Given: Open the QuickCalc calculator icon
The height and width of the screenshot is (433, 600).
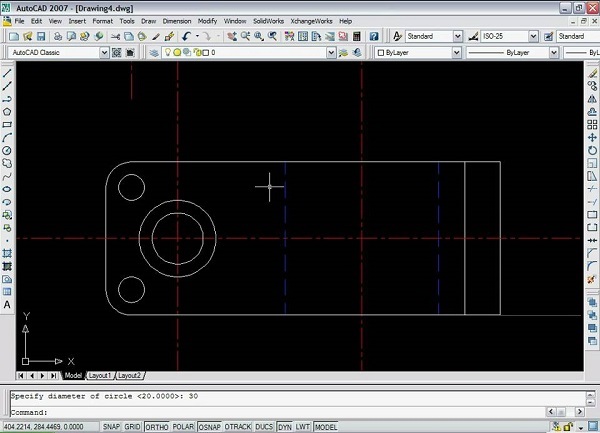Looking at the screenshot, I should point(357,36).
